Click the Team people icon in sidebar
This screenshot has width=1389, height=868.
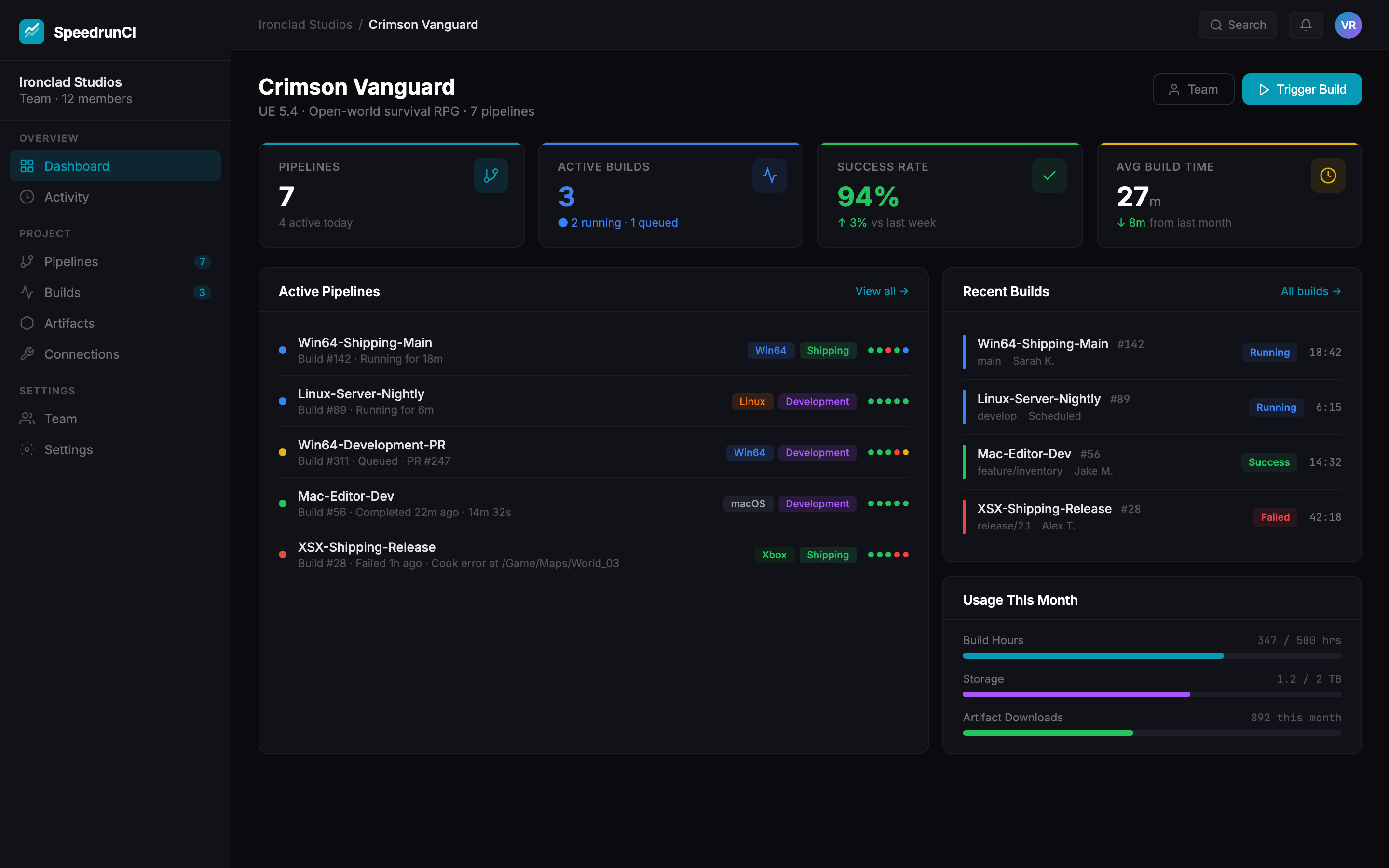click(x=27, y=419)
